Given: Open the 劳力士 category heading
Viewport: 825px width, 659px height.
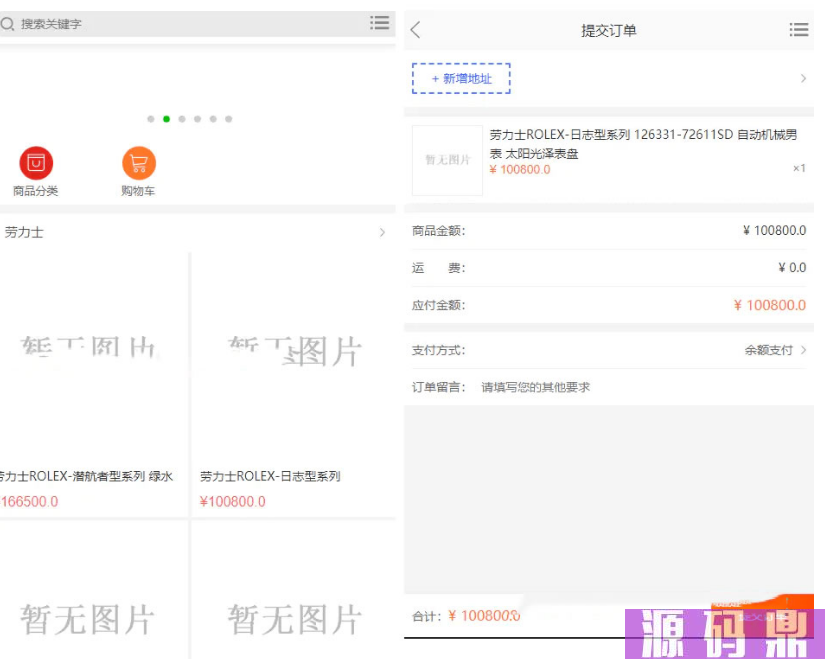Looking at the screenshot, I should click(x=24, y=232).
